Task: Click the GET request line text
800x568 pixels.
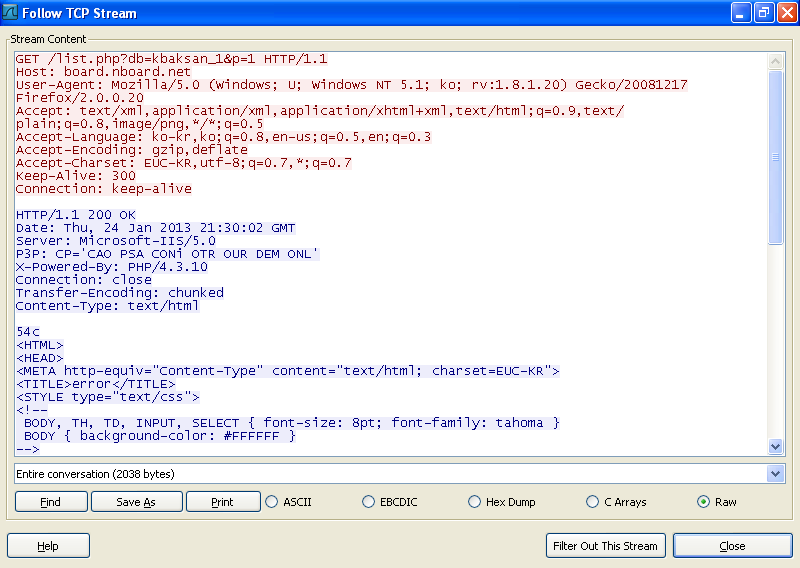Action: pyautogui.click(x=171, y=59)
